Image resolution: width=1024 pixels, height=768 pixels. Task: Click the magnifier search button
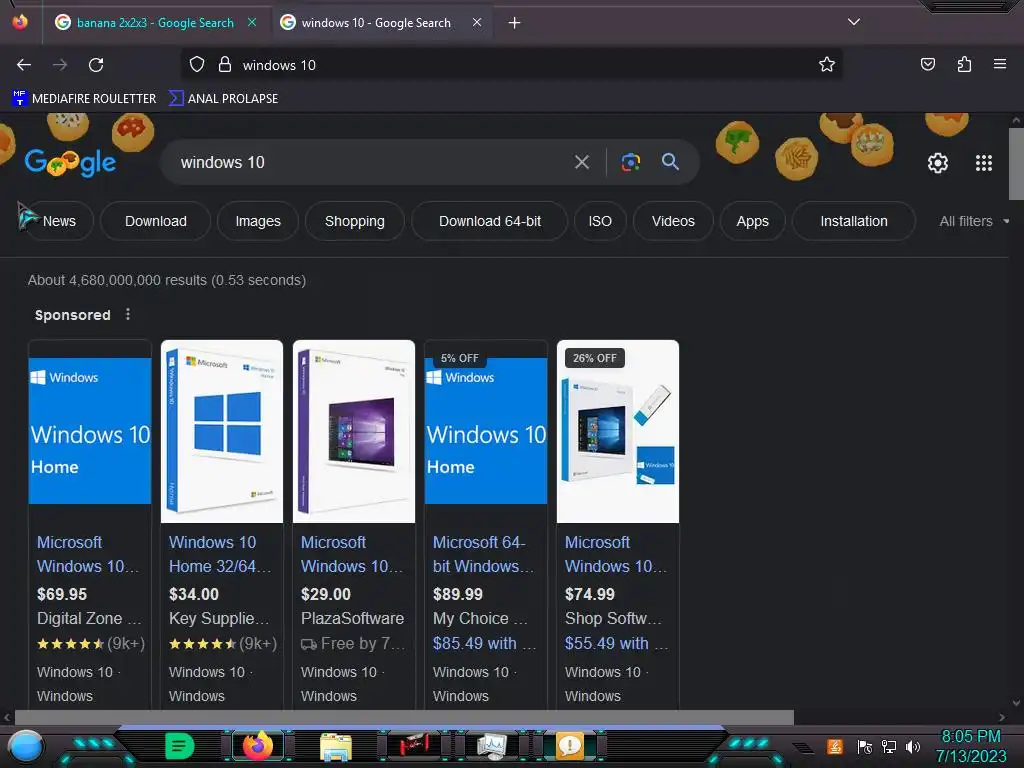pos(670,162)
